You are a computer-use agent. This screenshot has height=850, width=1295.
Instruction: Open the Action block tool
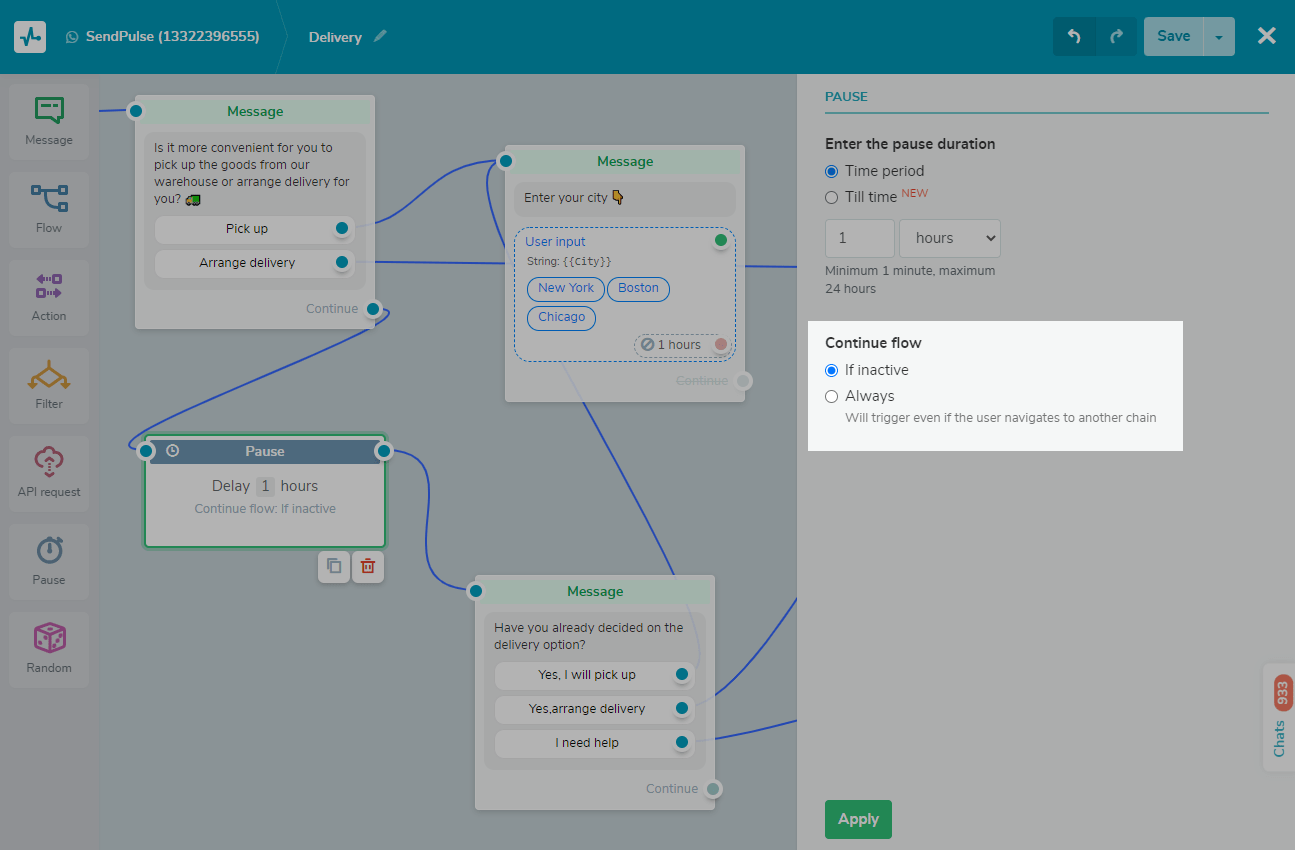(48, 296)
